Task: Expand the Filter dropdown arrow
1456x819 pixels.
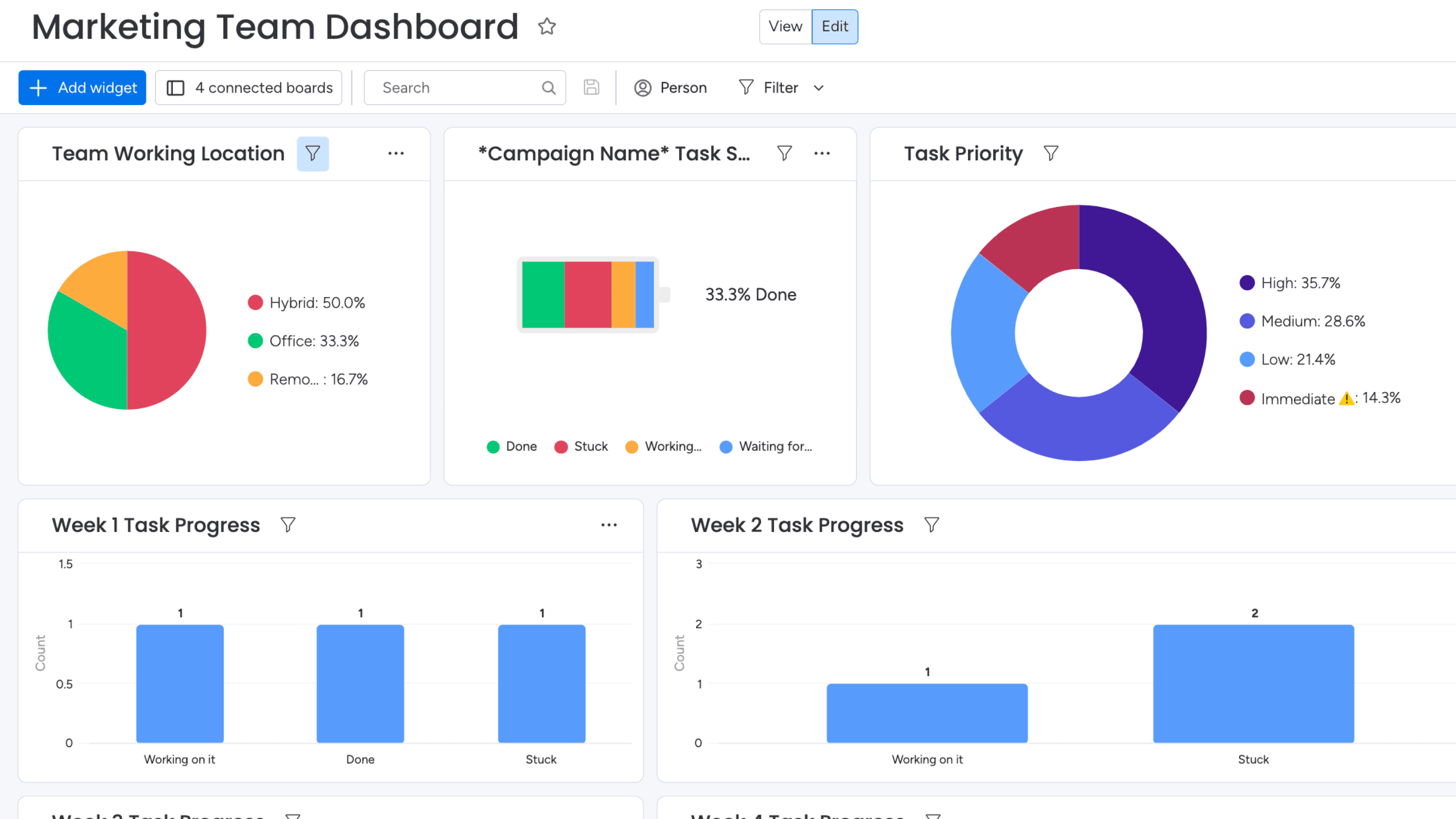Action: [x=818, y=88]
